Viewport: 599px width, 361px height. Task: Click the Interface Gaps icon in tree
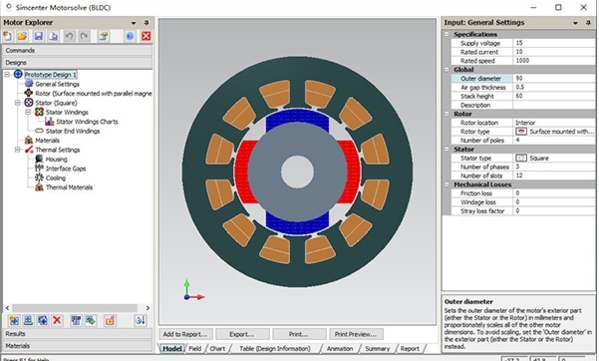tap(39, 168)
